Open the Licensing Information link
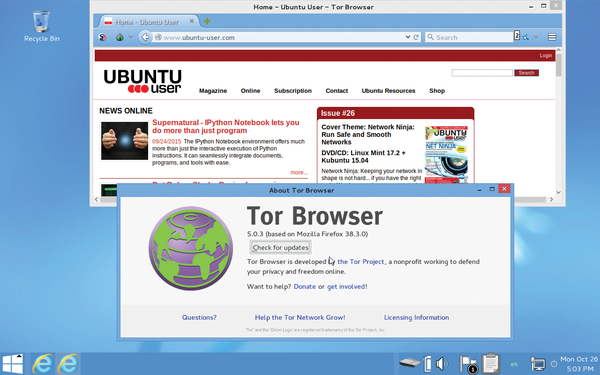The height and width of the screenshot is (375, 600). tap(416, 317)
